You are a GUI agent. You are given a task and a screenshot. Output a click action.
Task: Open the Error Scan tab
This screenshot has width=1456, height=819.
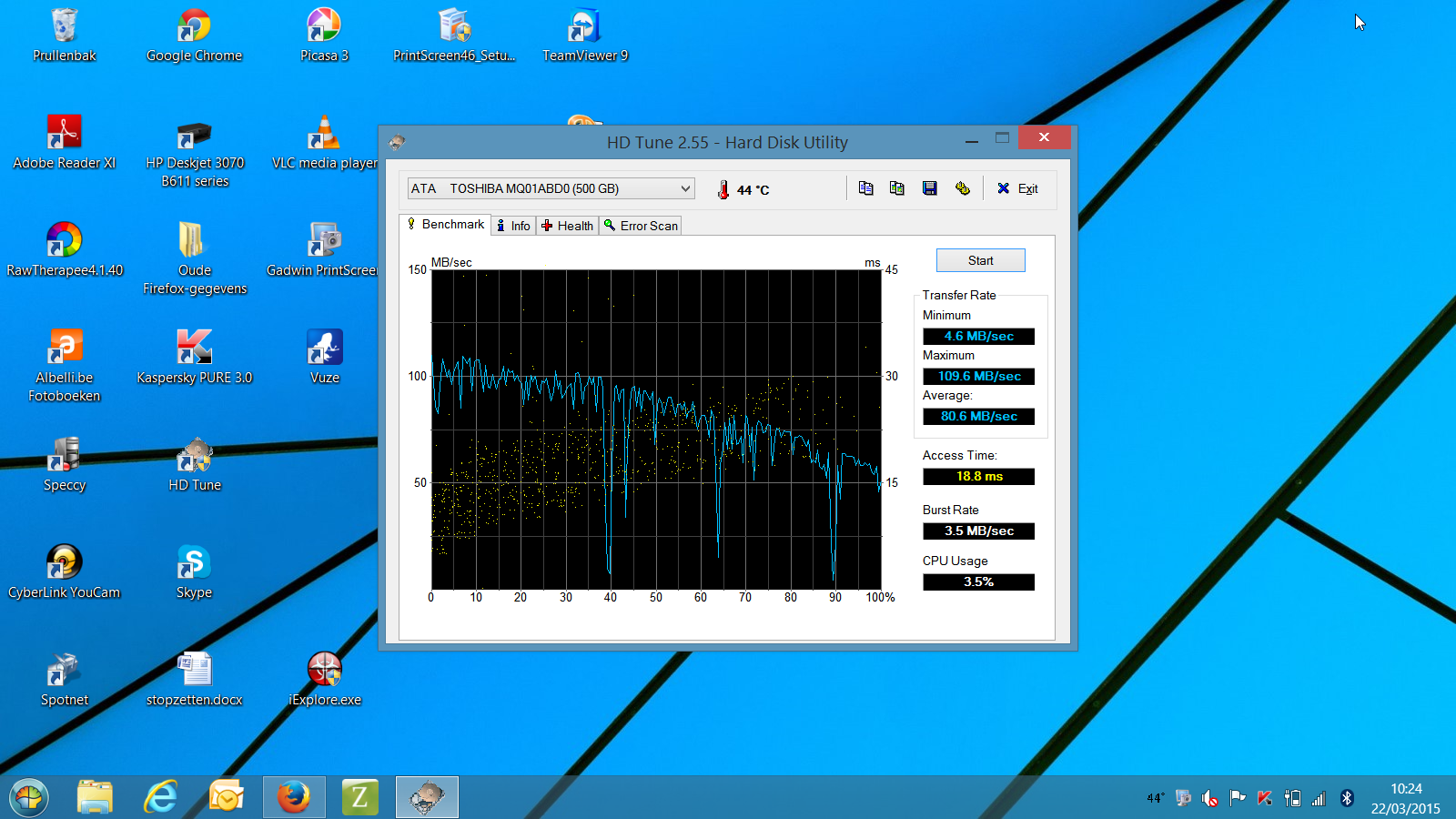click(641, 226)
